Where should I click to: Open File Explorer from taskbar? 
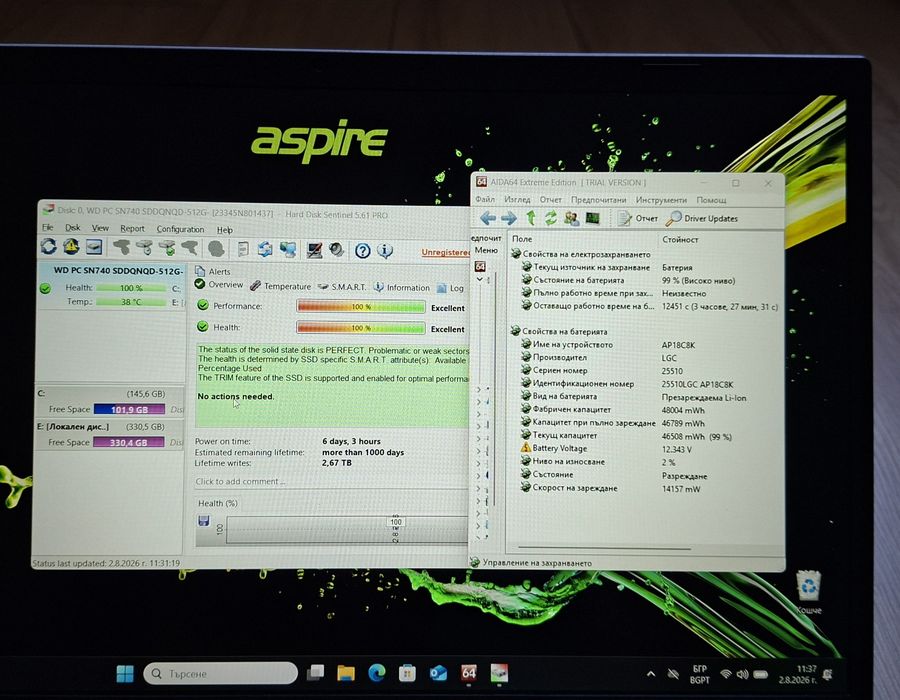coord(346,672)
